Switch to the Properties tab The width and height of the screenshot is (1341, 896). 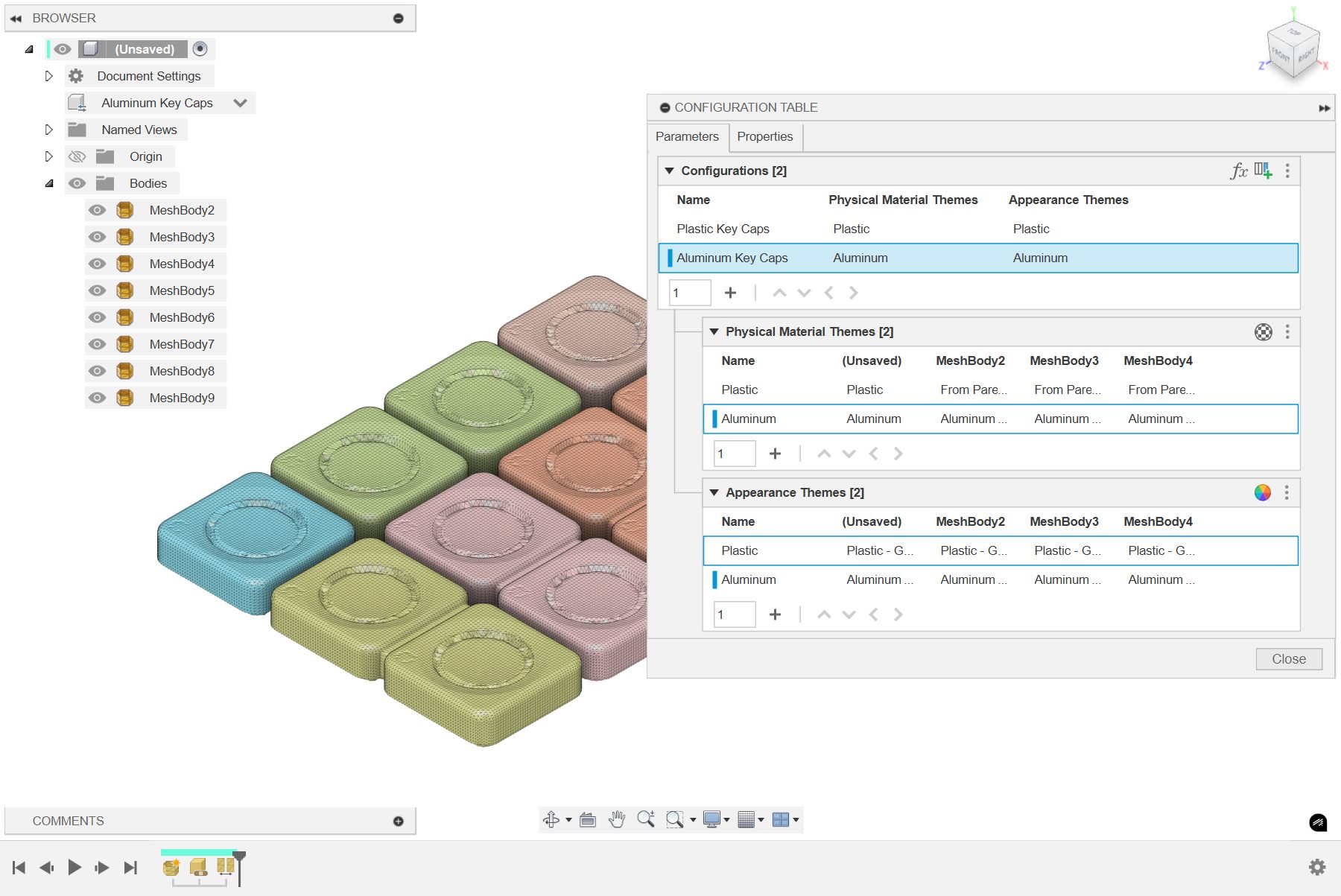tap(765, 137)
